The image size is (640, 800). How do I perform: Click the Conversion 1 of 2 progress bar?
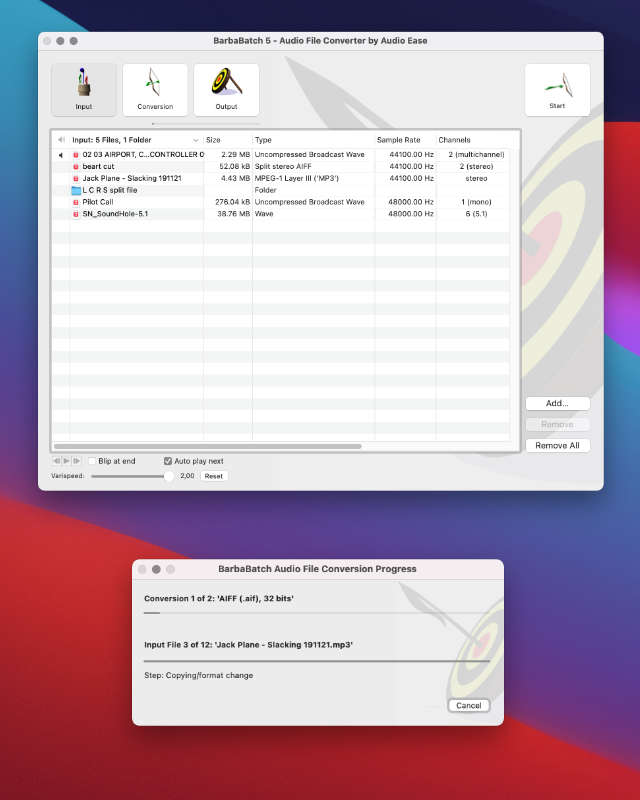[317, 613]
